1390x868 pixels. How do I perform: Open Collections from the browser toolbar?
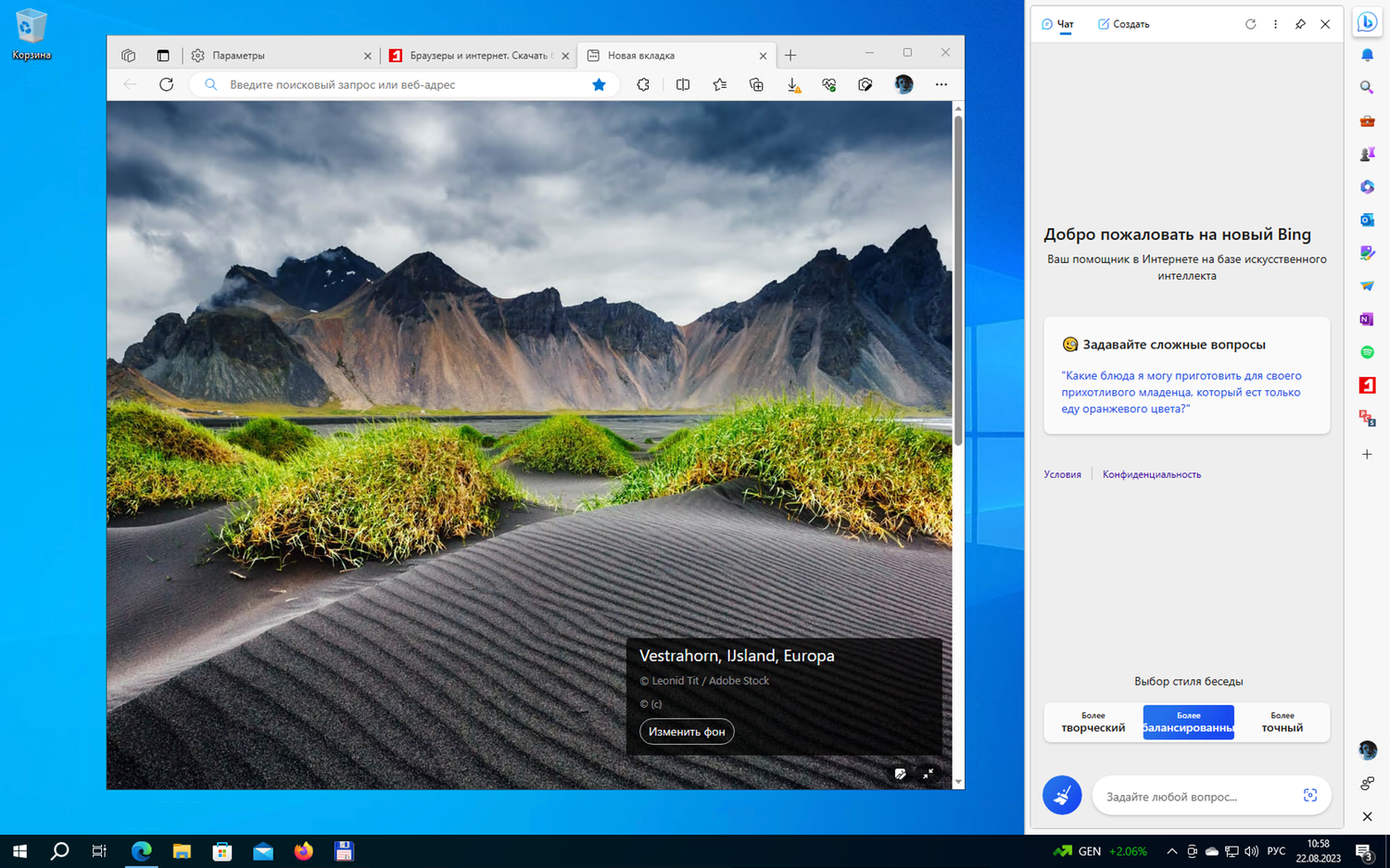pyautogui.click(x=756, y=84)
